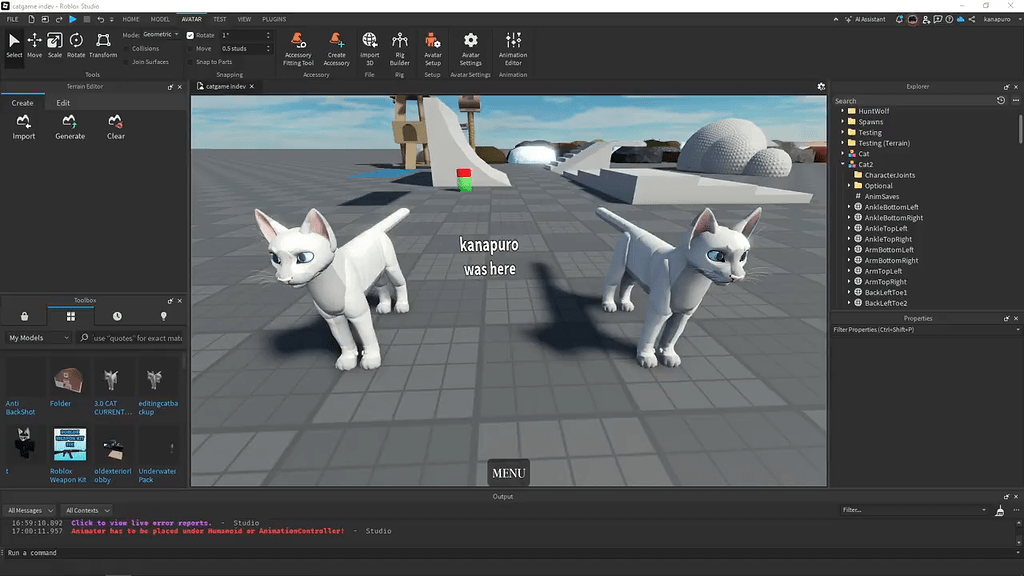This screenshot has width=1024, height=576.
Task: Expand the Spawns folder
Action: click(842, 121)
